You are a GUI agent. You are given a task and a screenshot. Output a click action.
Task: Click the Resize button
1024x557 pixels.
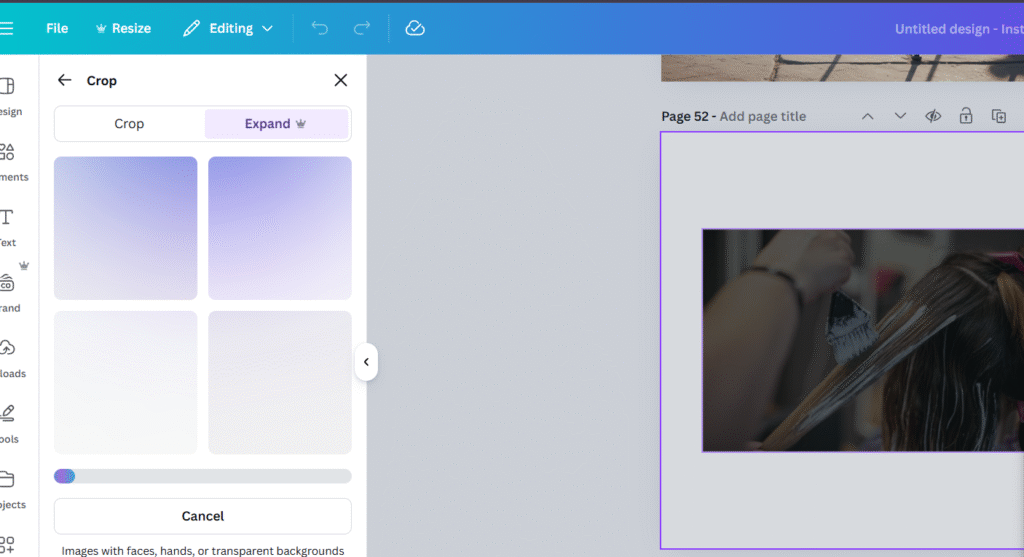123,28
